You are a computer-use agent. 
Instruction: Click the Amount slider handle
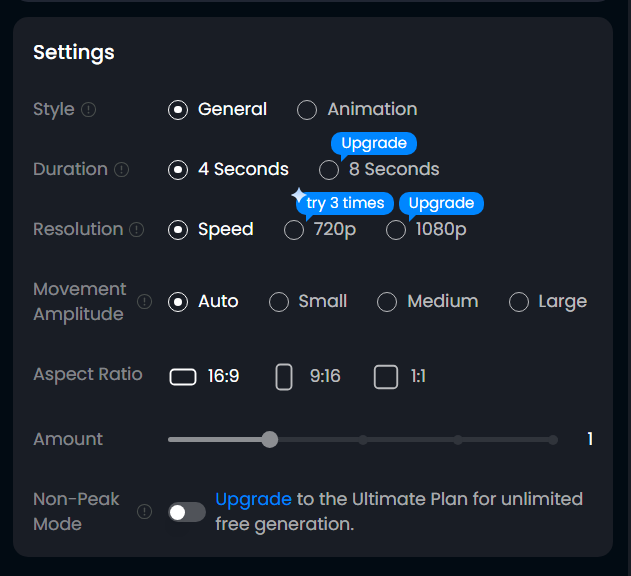click(x=269, y=439)
